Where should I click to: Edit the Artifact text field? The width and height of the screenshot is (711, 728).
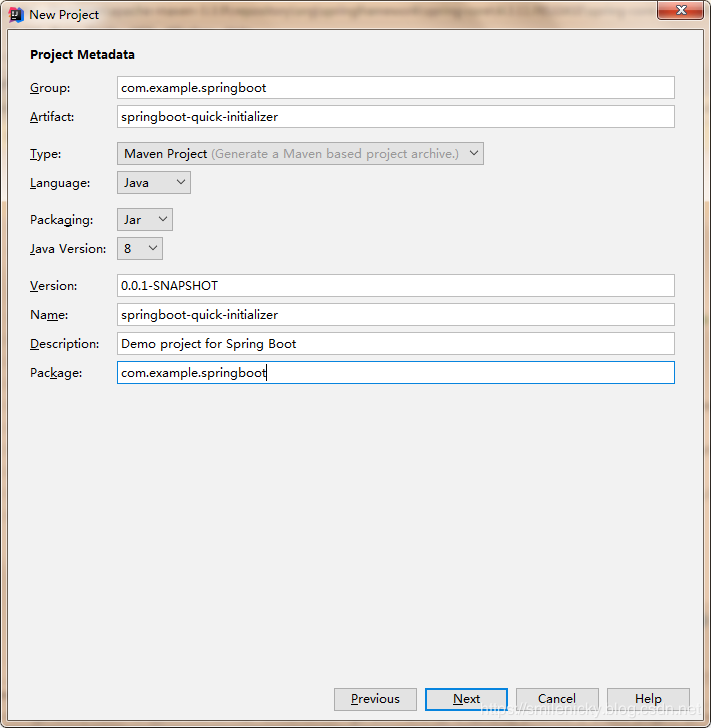point(396,117)
